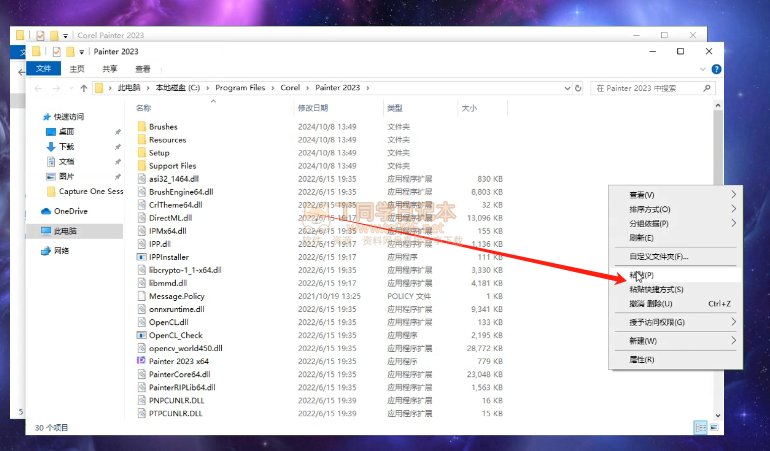Open Capture One Sess folder in sidebar
770x451 pixels.
[x=84, y=191]
